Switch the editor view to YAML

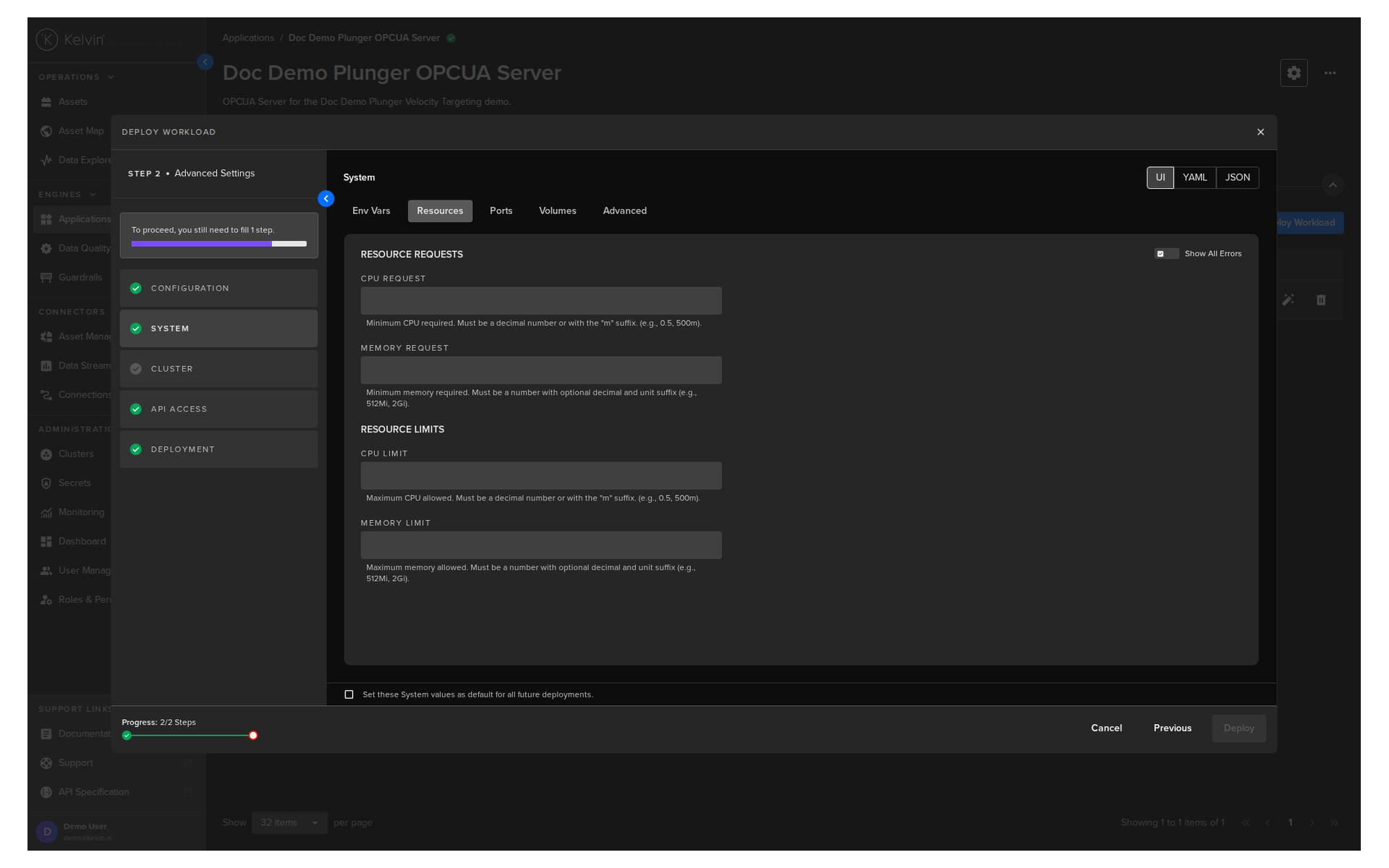(1194, 178)
